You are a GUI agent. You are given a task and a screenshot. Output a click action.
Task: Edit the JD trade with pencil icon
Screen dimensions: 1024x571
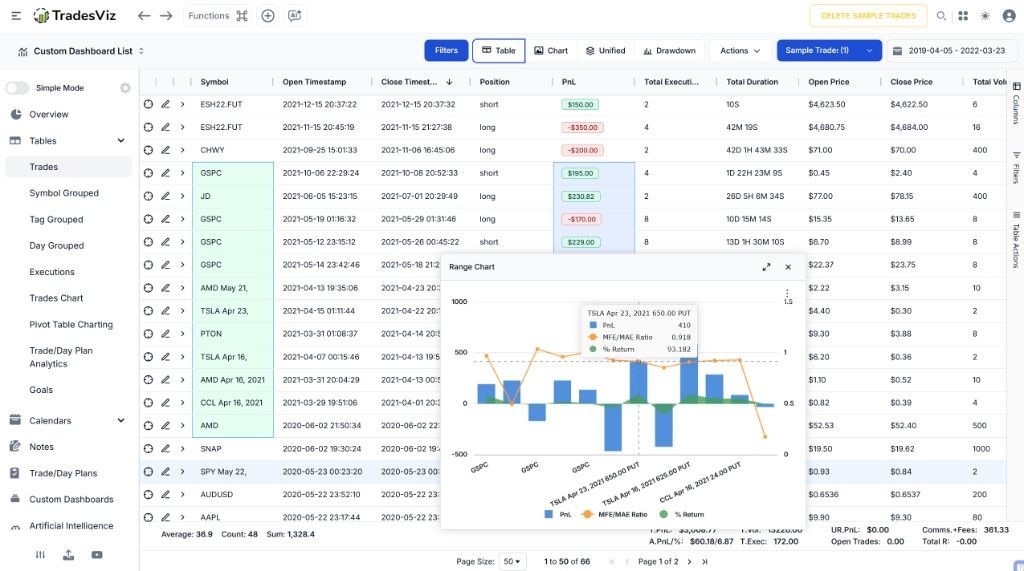click(x=165, y=196)
